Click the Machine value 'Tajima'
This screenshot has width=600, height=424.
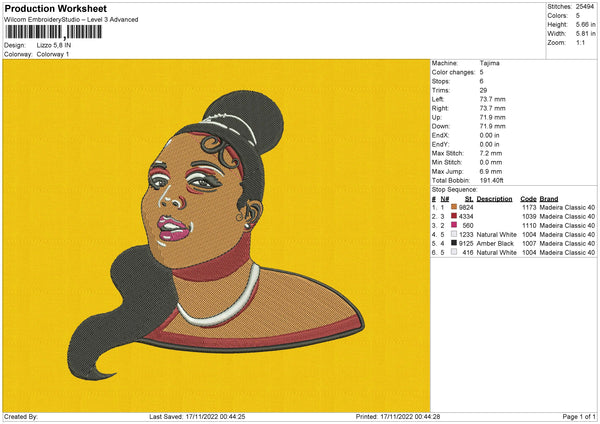[x=489, y=63]
